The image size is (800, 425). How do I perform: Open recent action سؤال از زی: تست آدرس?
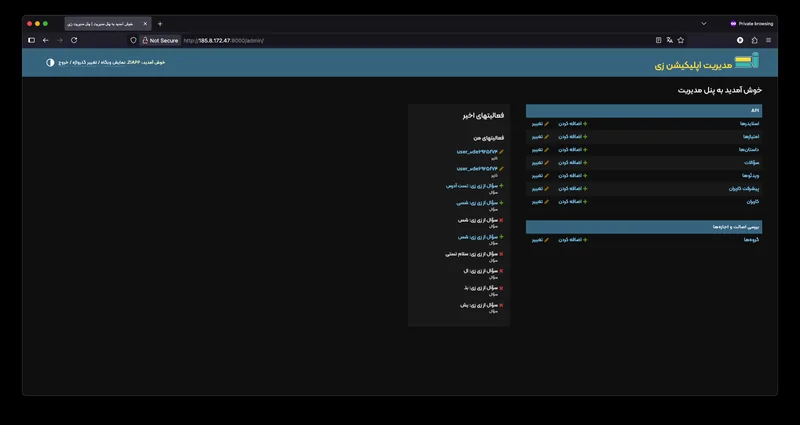472,186
